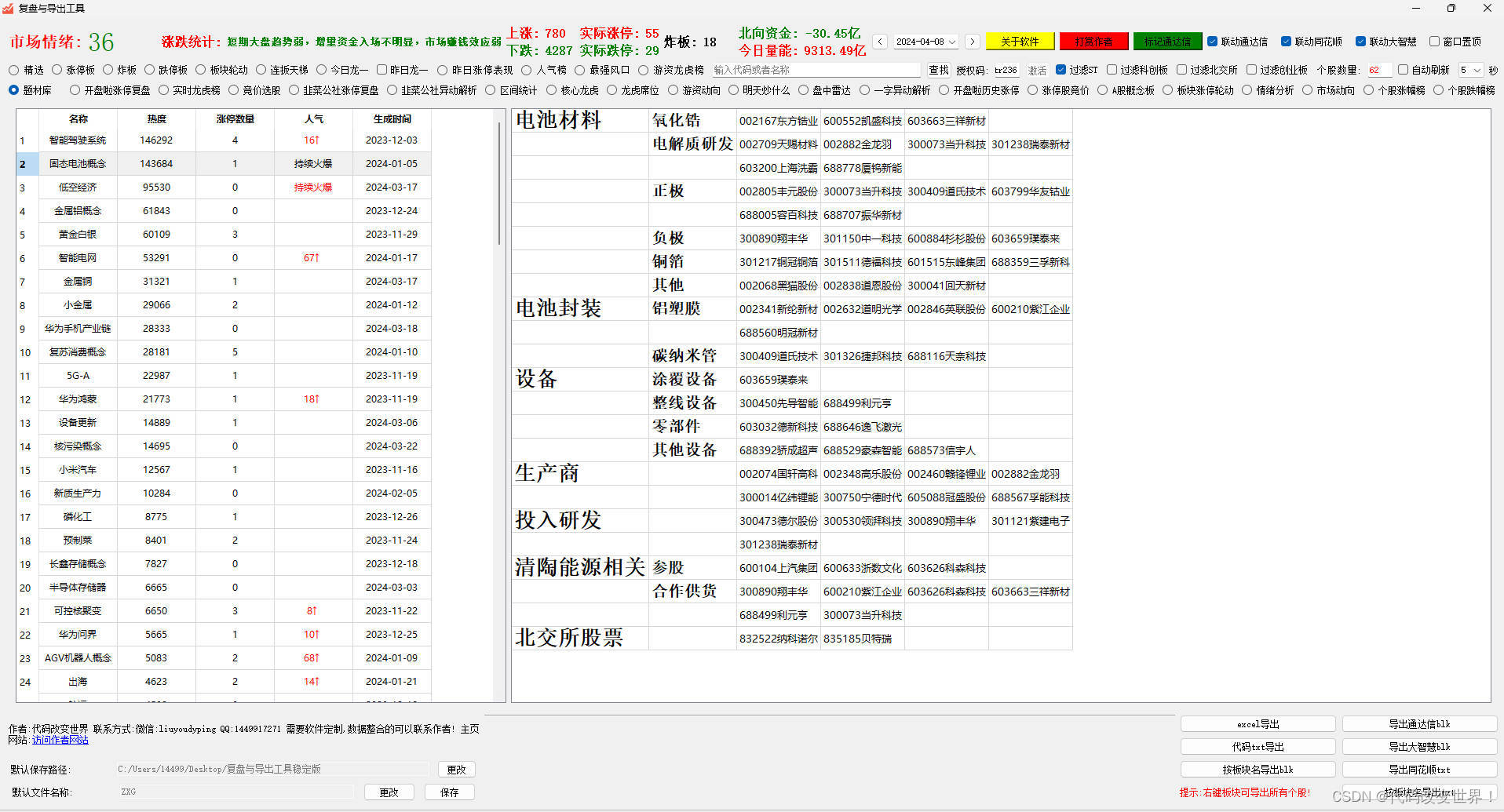The height and width of the screenshot is (812, 1504).
Task: Enable the 窗口置顶 checkbox
Action: point(1434,42)
